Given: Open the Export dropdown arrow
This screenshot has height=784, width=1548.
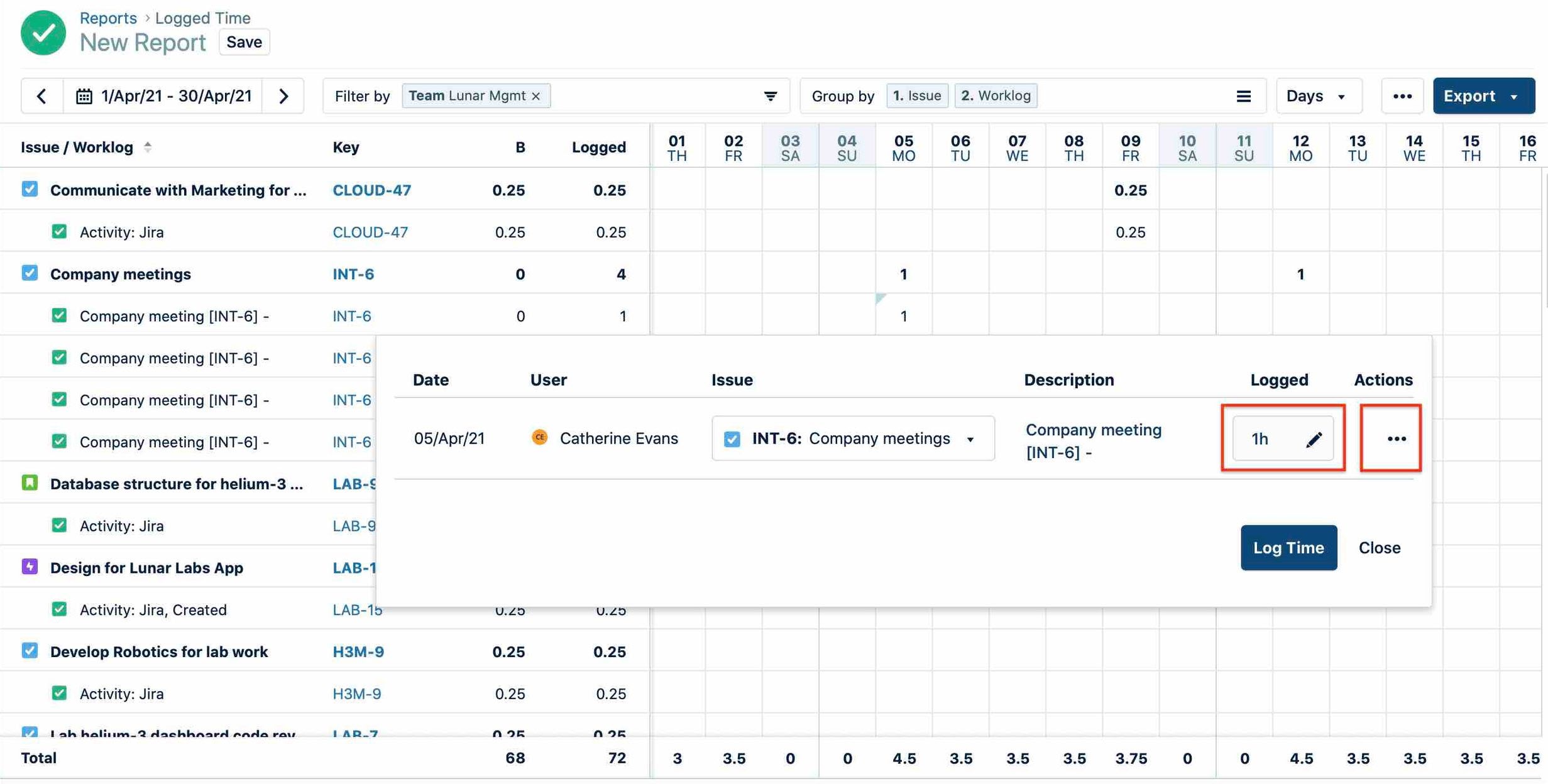Looking at the screenshot, I should coord(1513,95).
